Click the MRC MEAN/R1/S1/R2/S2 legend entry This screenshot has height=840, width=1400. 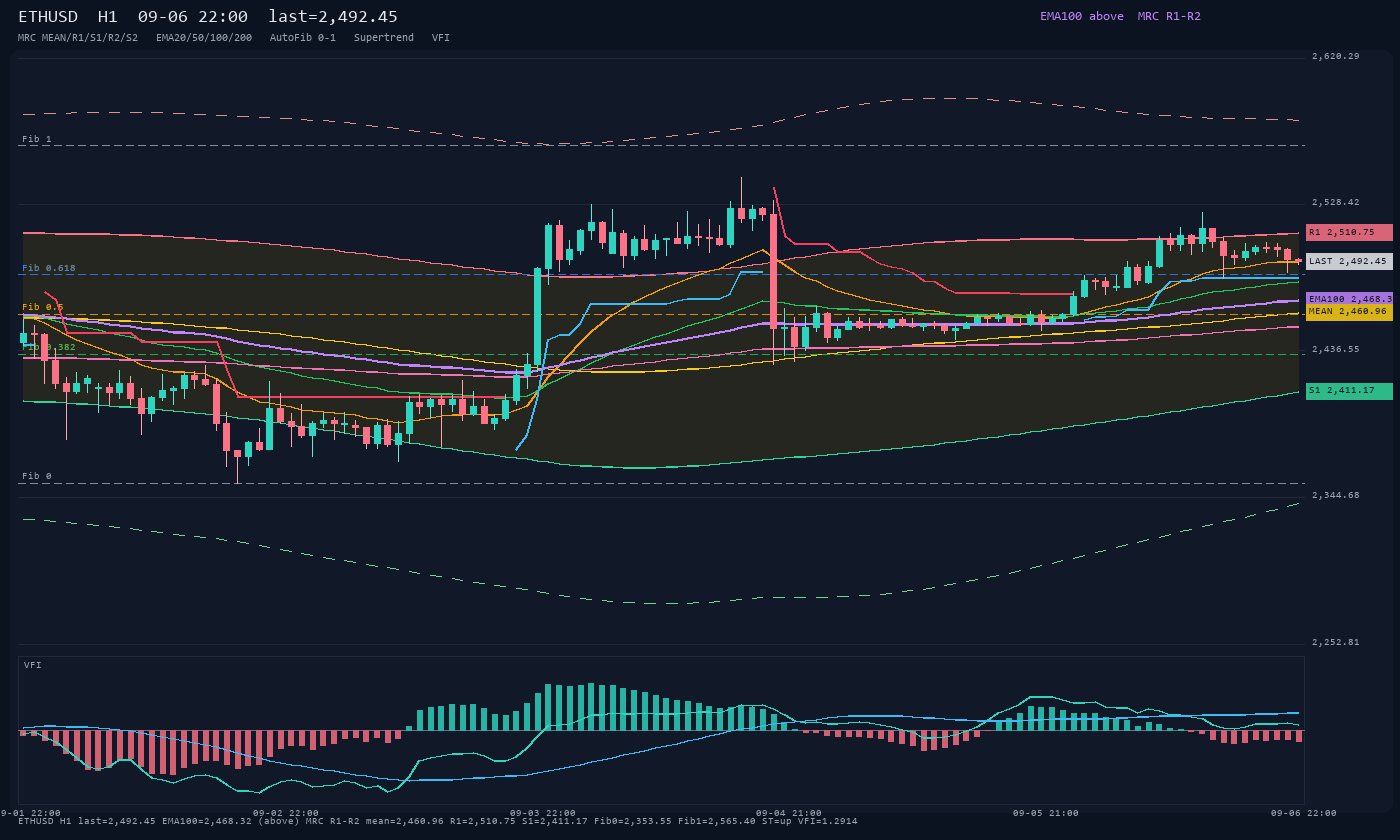(x=78, y=38)
